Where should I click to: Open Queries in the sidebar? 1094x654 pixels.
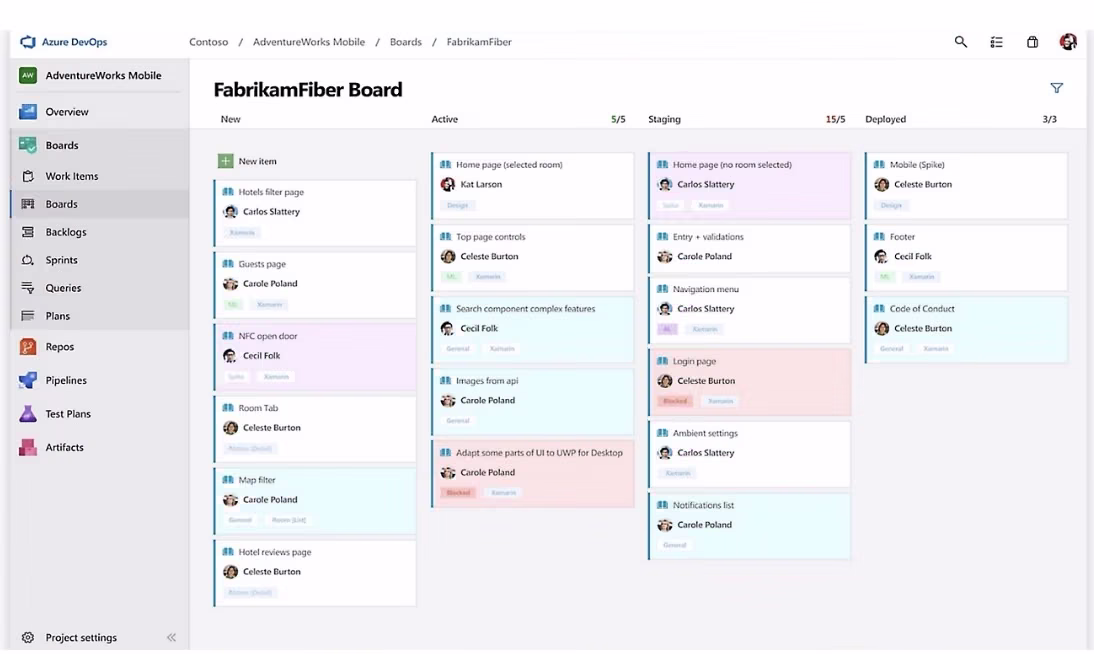point(63,288)
